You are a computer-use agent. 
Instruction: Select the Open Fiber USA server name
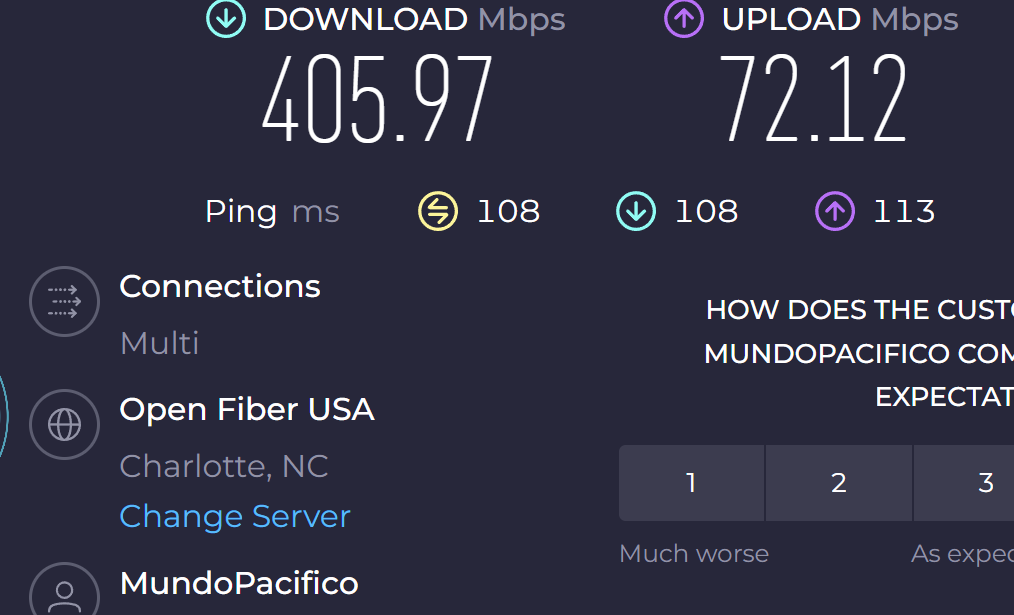247,409
